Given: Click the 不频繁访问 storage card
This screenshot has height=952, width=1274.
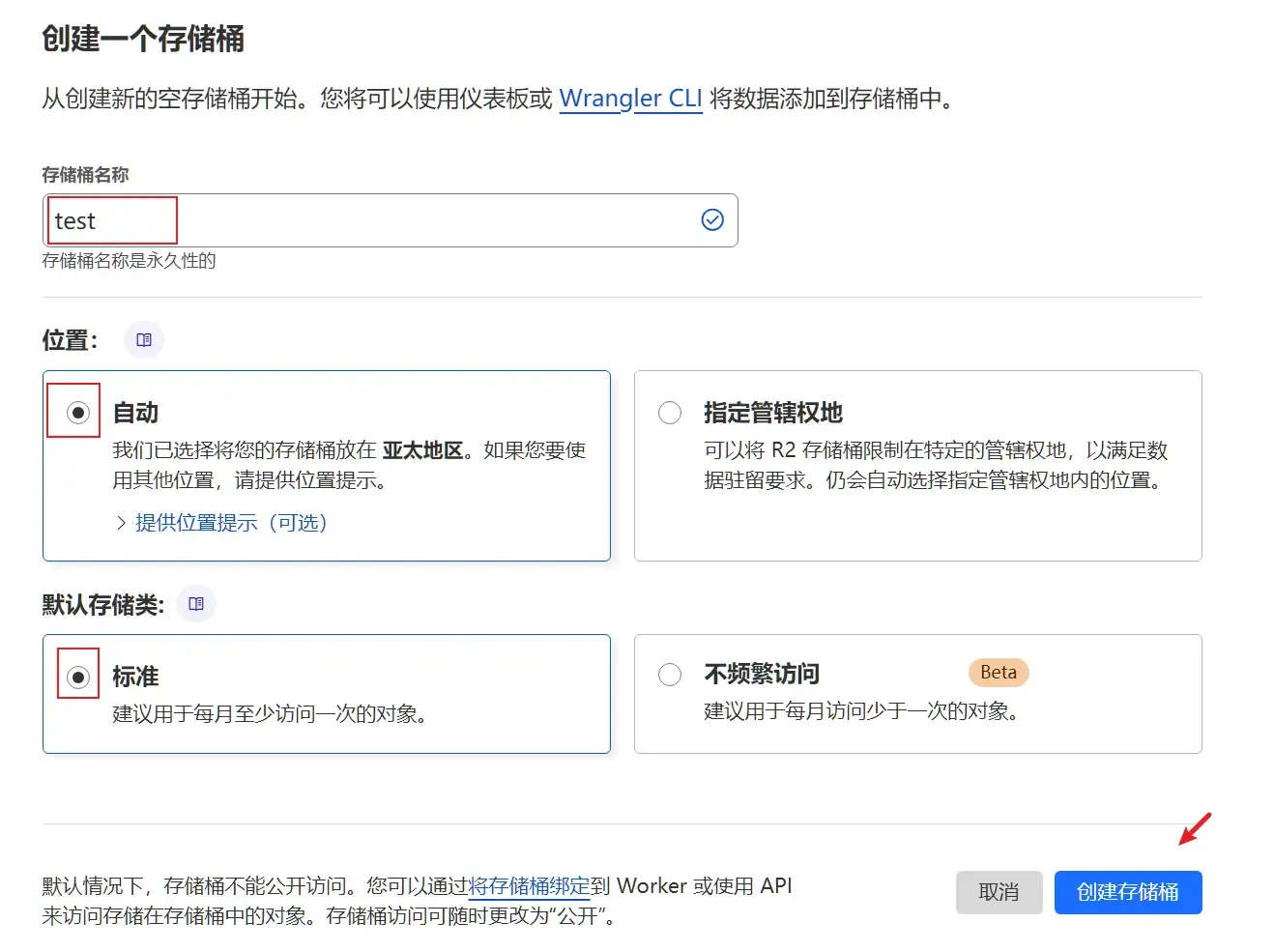Looking at the screenshot, I should point(917,693).
